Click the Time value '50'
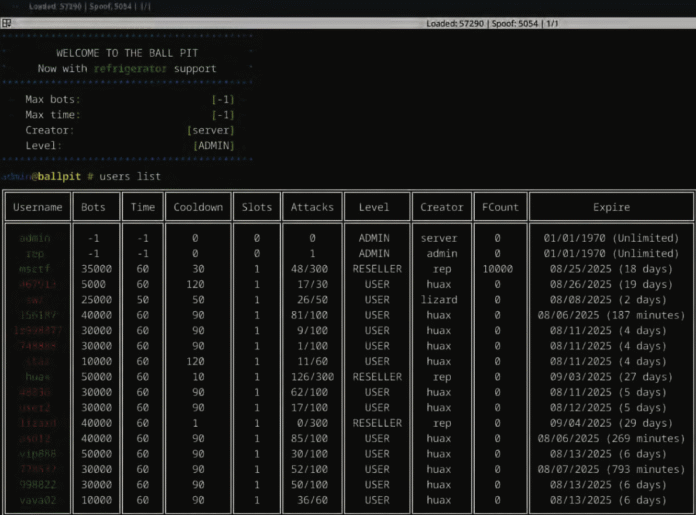 click(x=142, y=300)
